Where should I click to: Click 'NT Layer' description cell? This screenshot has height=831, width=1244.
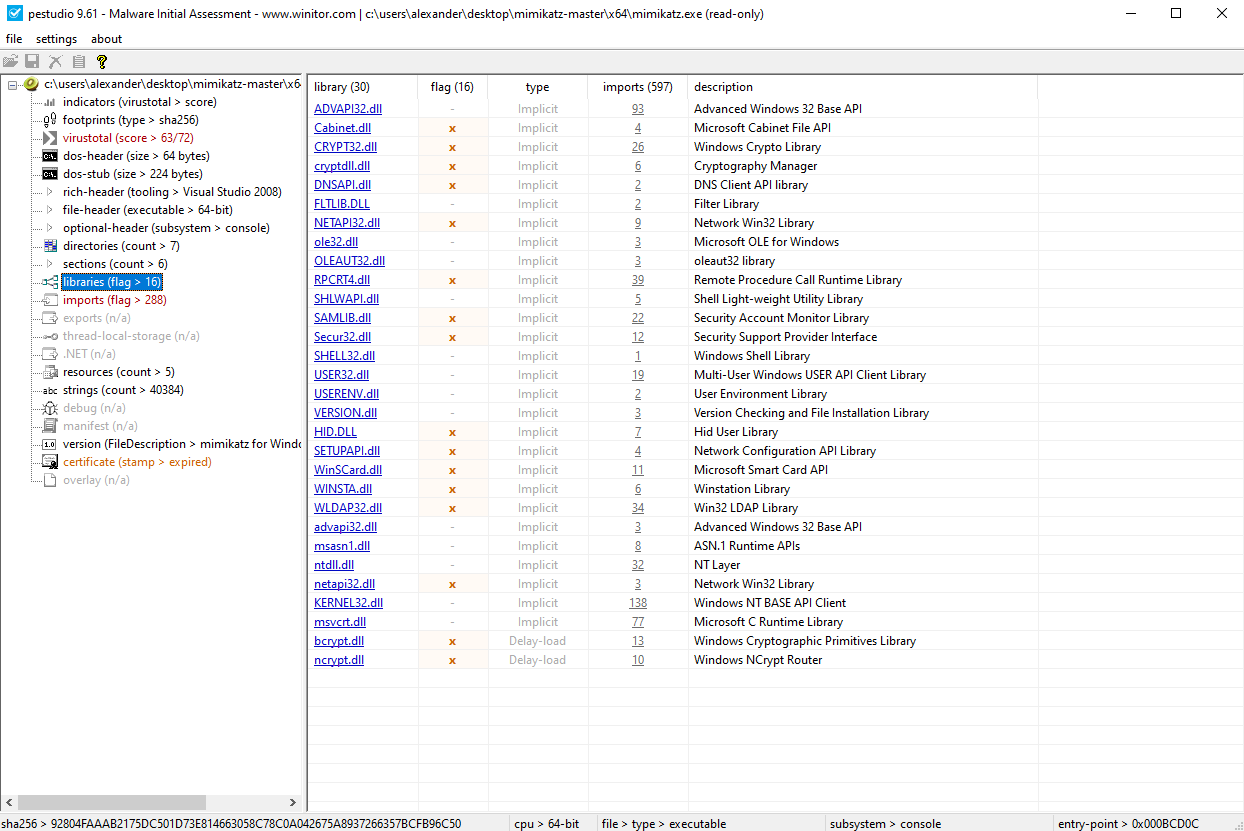pyautogui.click(x=717, y=565)
